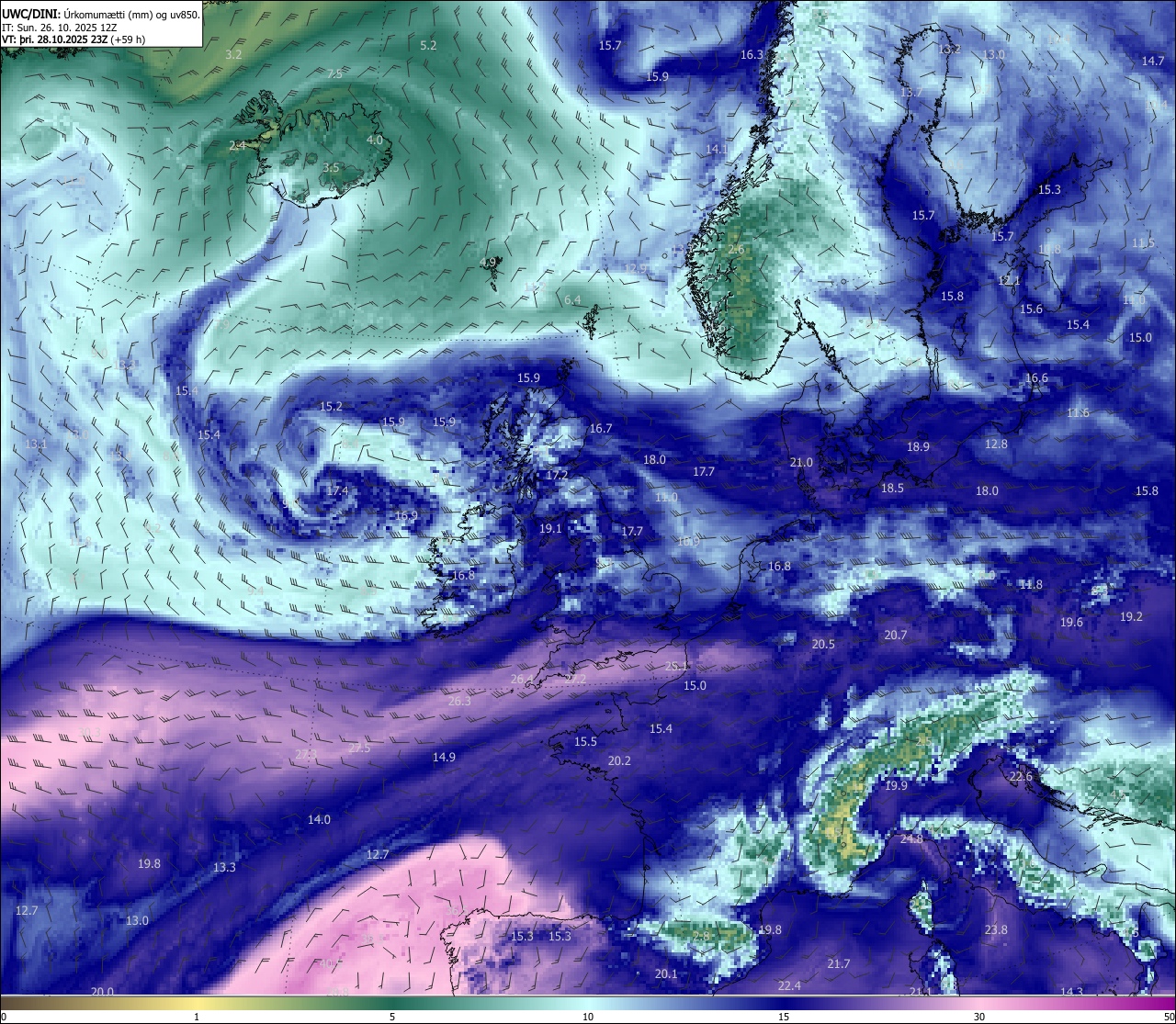Click the '50' tick on the color scale
Viewport: 1176px width, 1024px height.
(x=1169, y=1017)
